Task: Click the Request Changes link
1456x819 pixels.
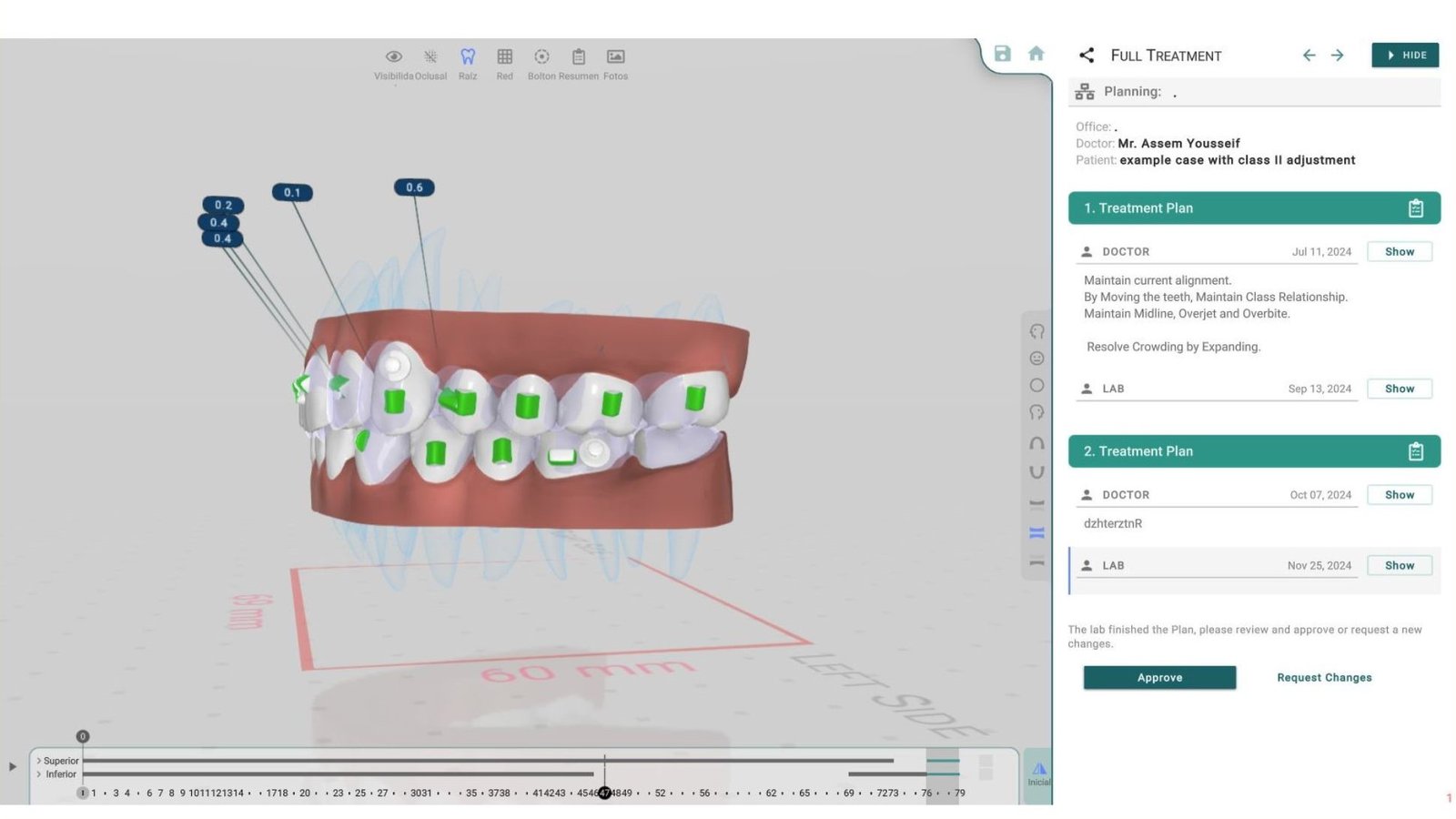Action: click(1323, 678)
